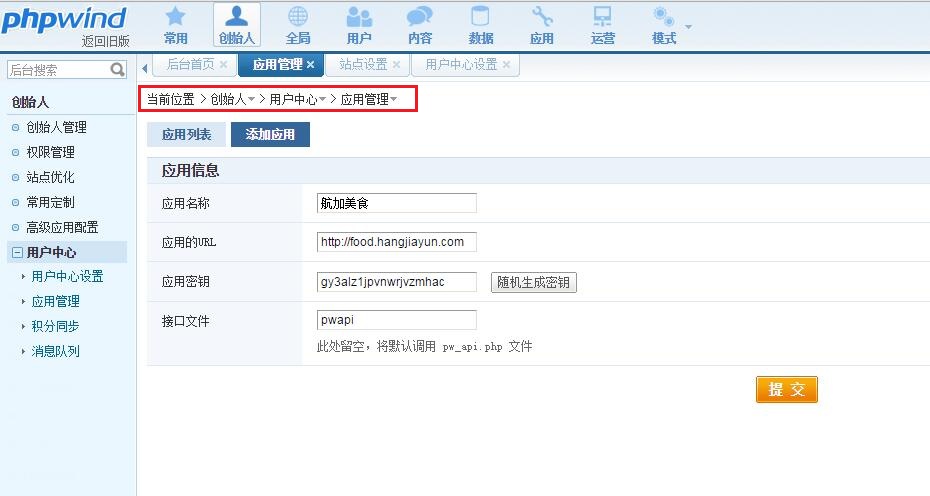The image size is (930, 496).
Task: Open 创始人管理 in sidebar
Action: [x=56, y=127]
